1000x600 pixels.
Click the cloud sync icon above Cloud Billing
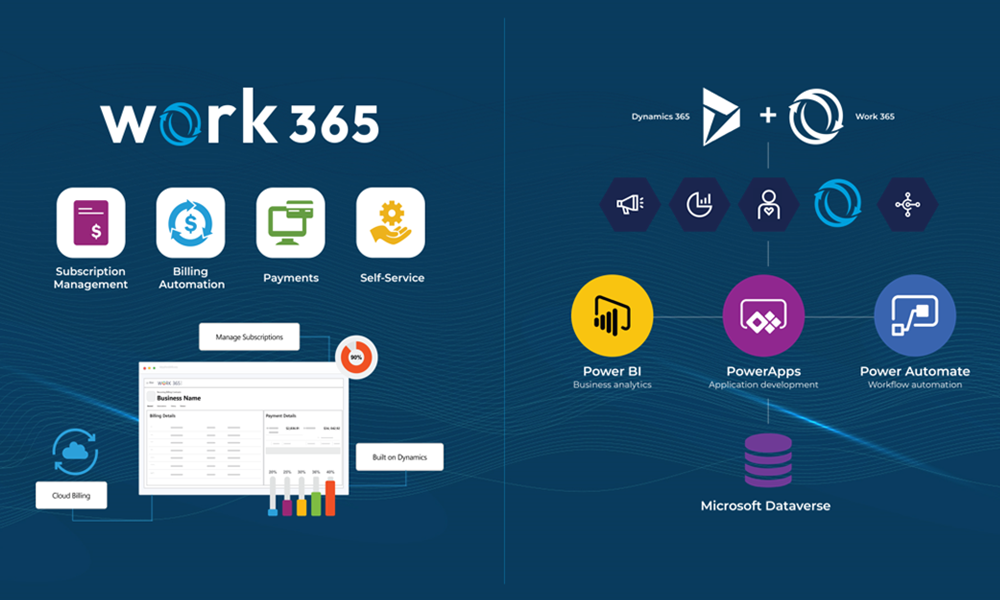tap(75, 452)
